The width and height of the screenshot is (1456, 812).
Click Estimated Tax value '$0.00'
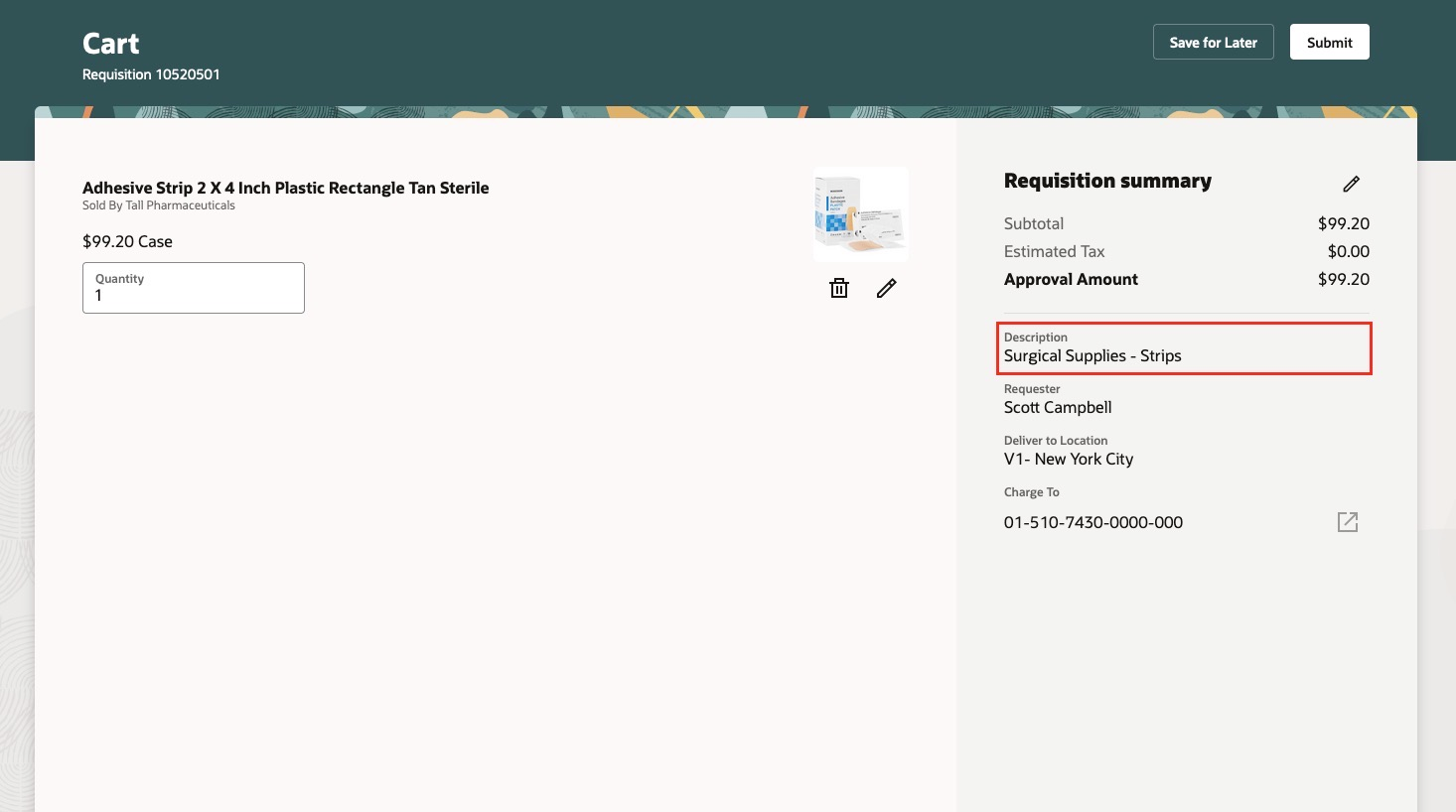[x=1349, y=251]
